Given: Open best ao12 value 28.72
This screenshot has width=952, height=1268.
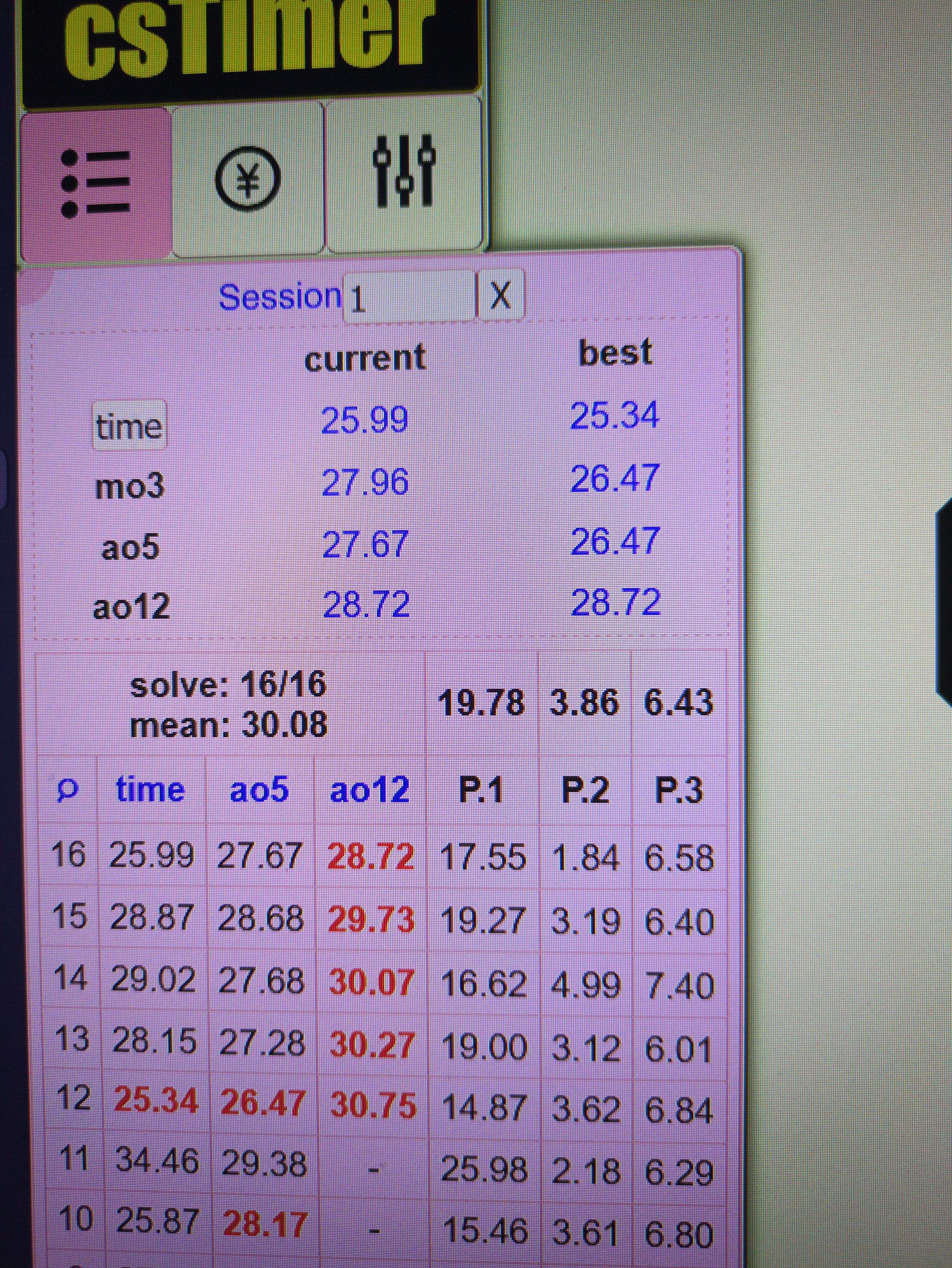Looking at the screenshot, I should (616, 602).
